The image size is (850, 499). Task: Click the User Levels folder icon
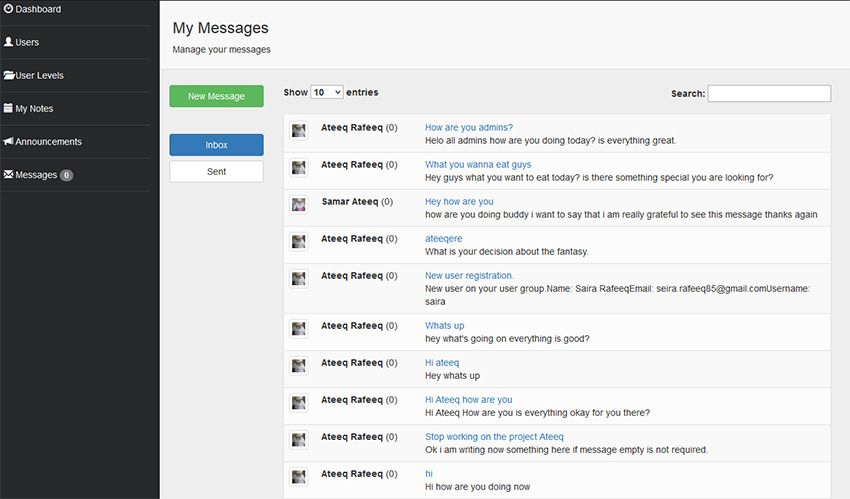[x=9, y=75]
